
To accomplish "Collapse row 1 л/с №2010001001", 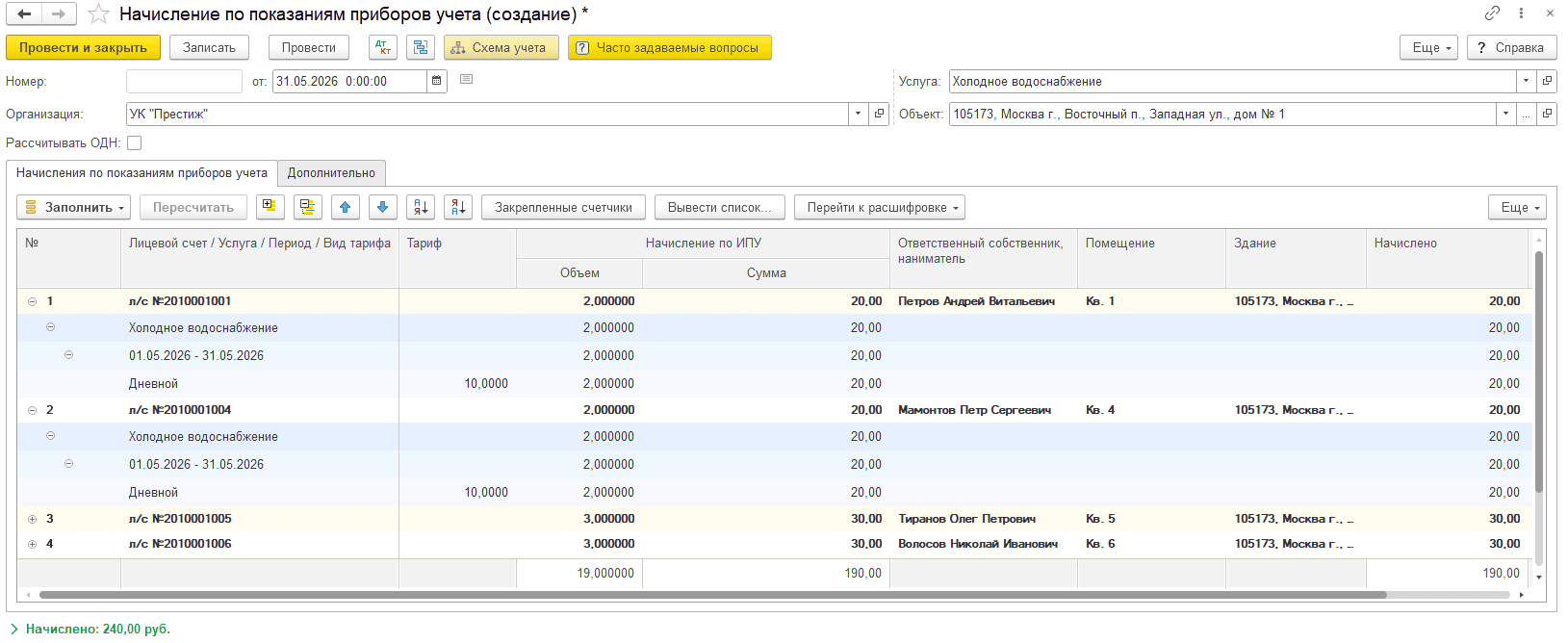I will point(32,301).
